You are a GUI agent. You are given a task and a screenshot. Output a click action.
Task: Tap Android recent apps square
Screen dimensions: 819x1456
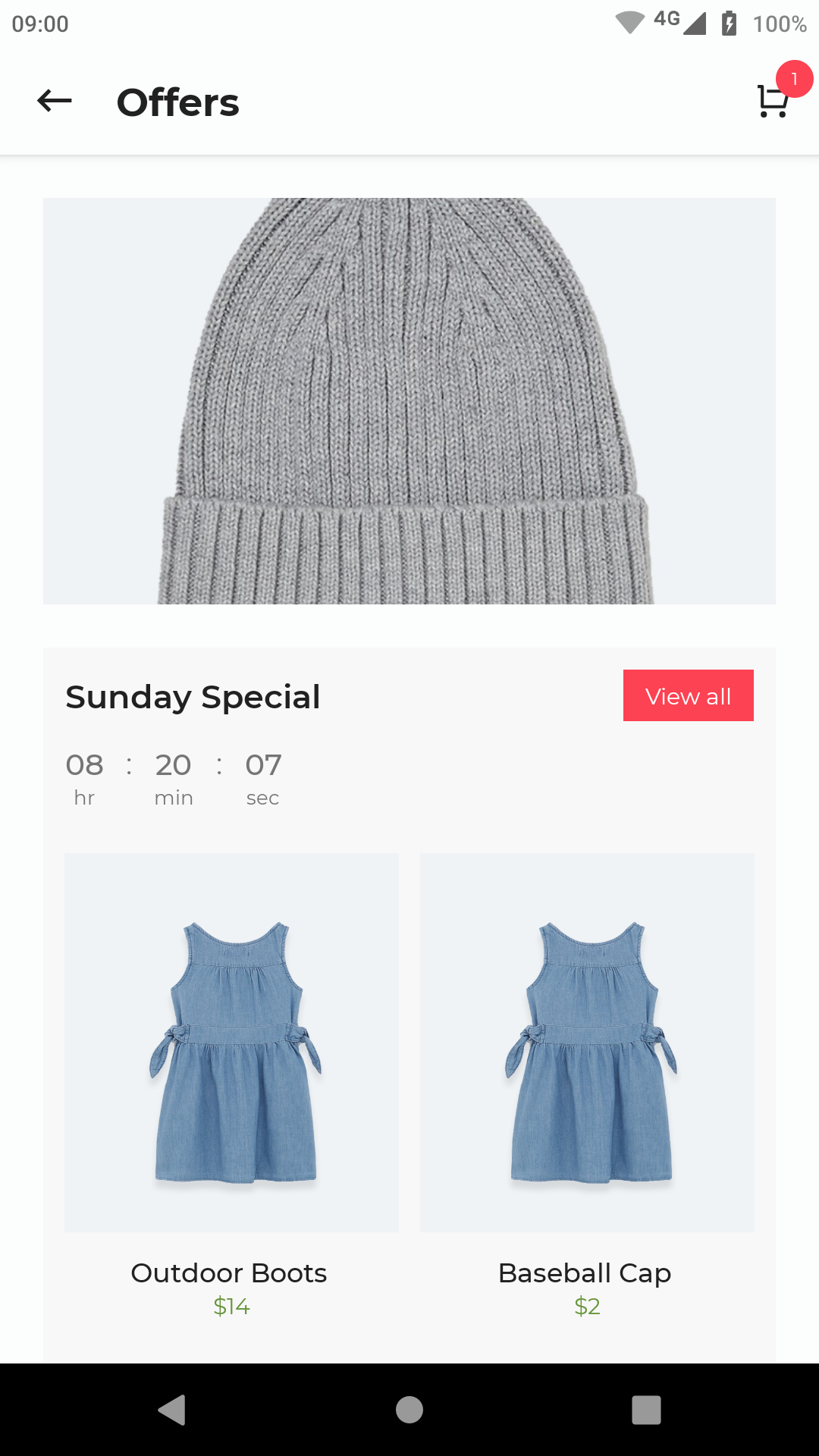point(646,1410)
